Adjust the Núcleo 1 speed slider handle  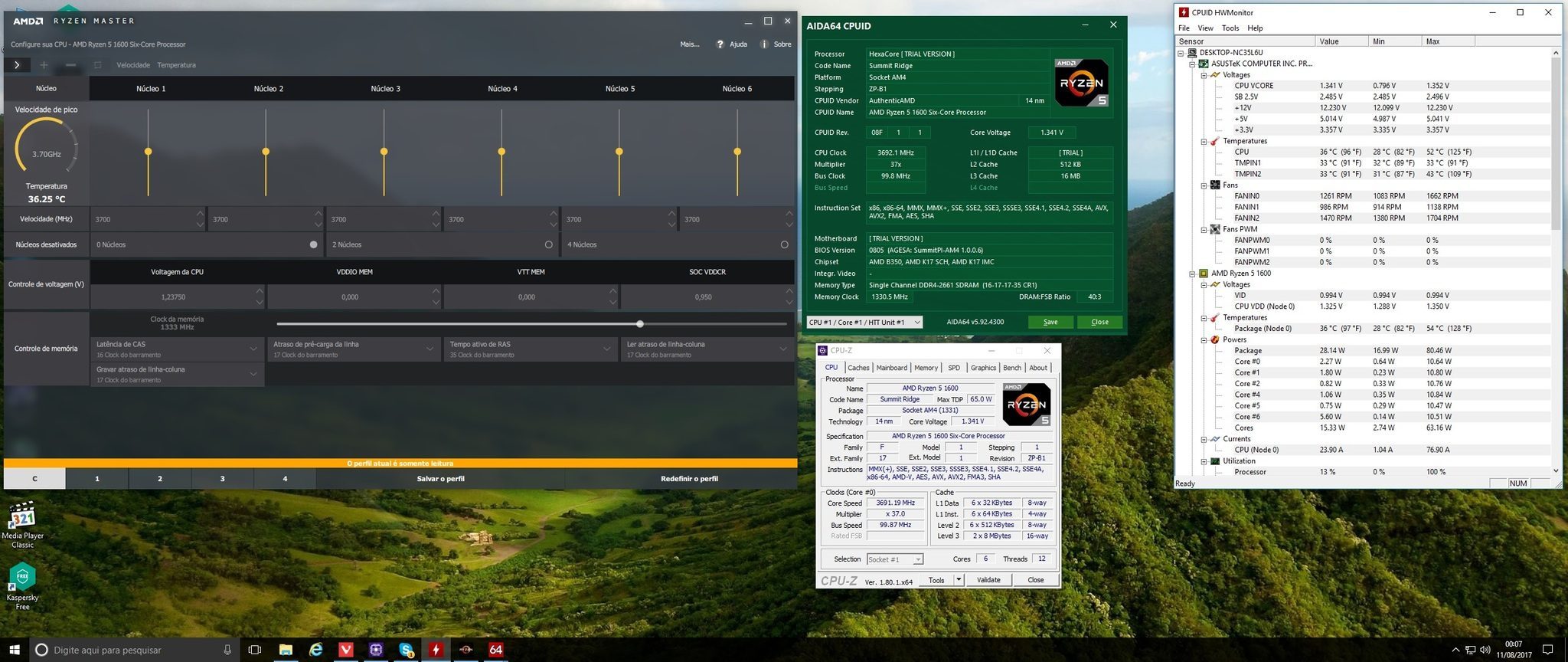pos(149,152)
